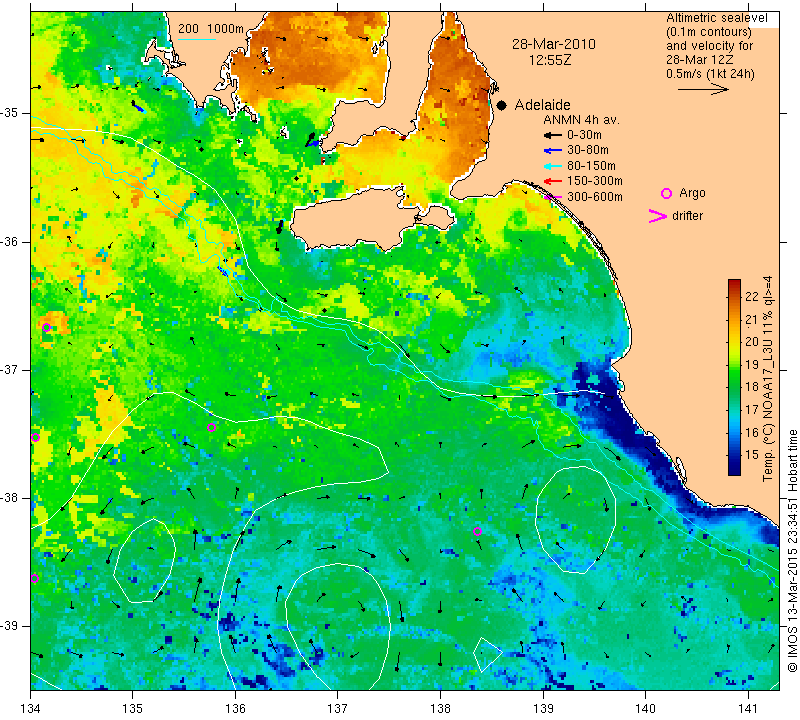
Task: Click the 'ANMN 4h av.' legend title
Action: click(581, 120)
